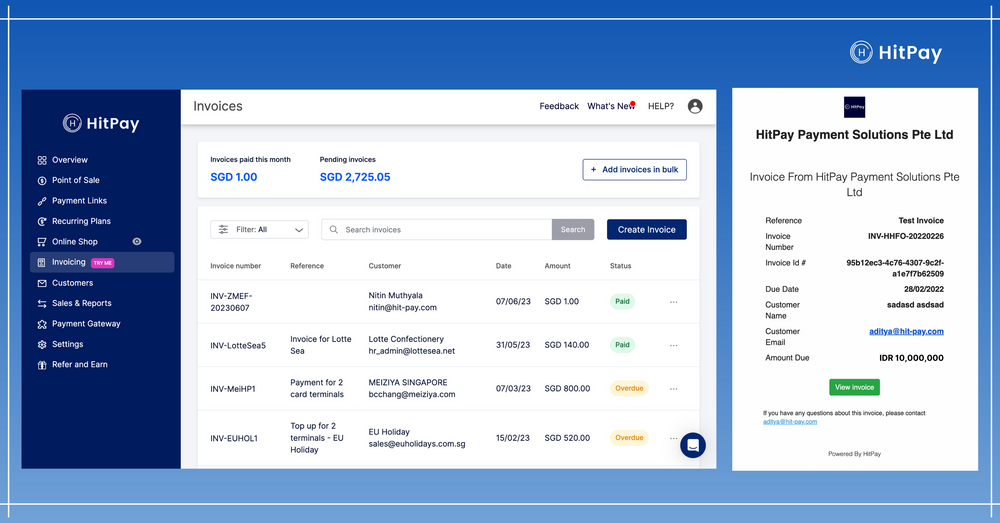Go to Sales & Reports in sidebar

[82, 304]
